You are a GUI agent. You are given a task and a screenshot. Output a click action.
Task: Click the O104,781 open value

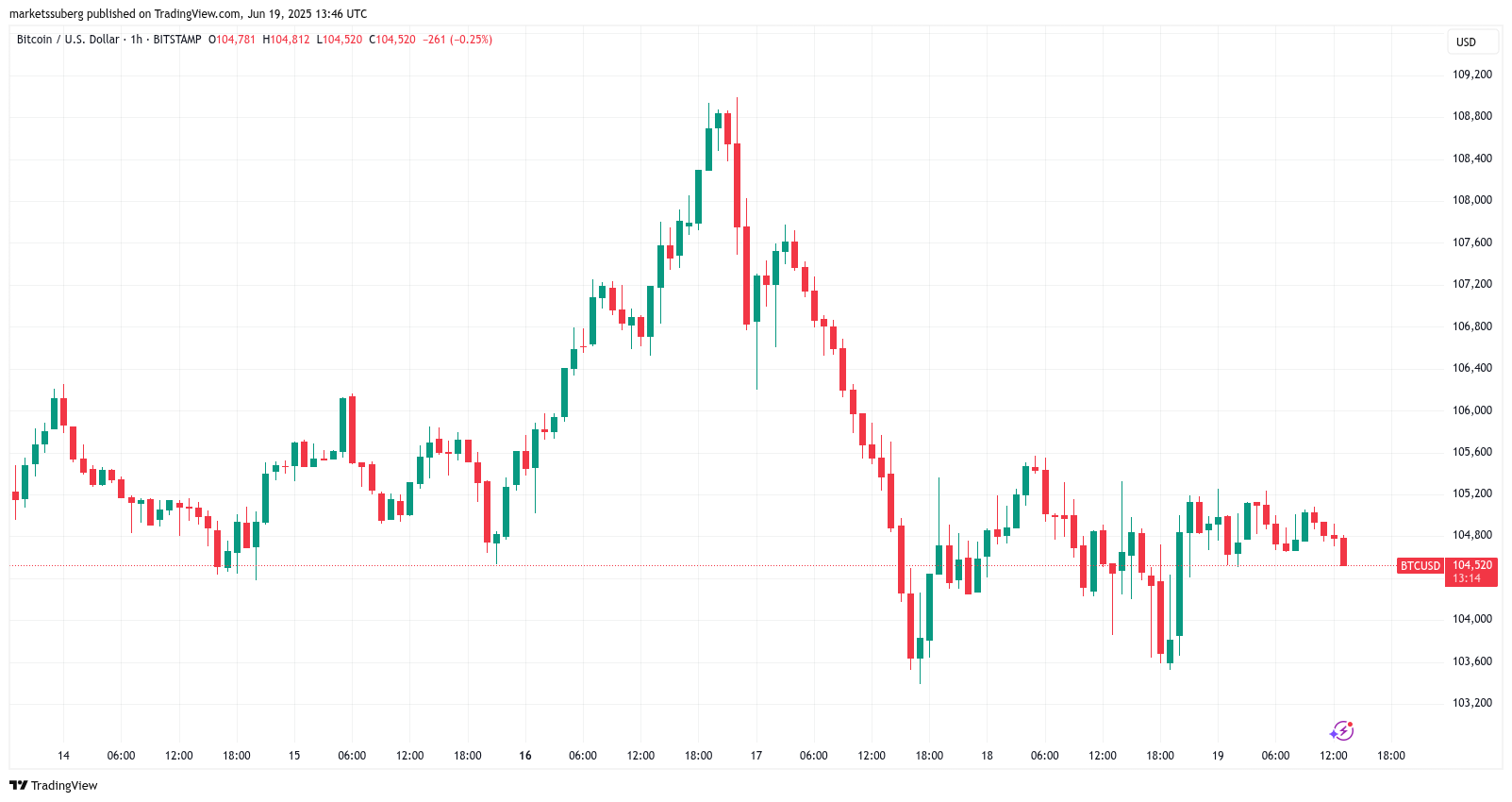(232, 40)
